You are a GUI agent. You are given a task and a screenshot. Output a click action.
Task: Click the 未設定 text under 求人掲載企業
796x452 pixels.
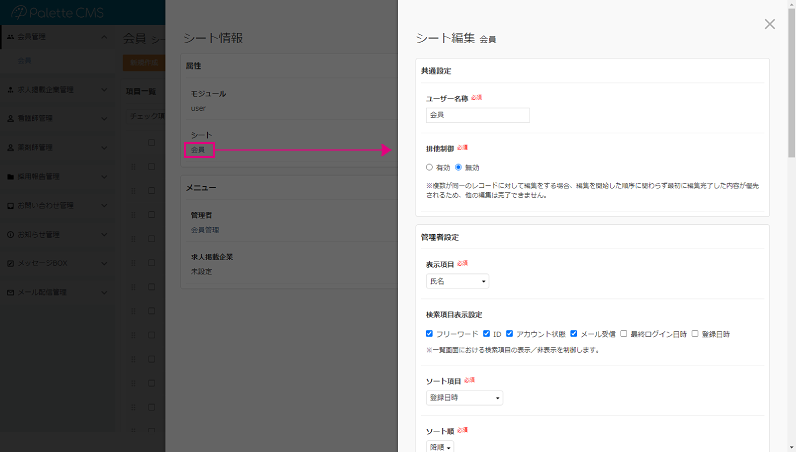coord(202,272)
